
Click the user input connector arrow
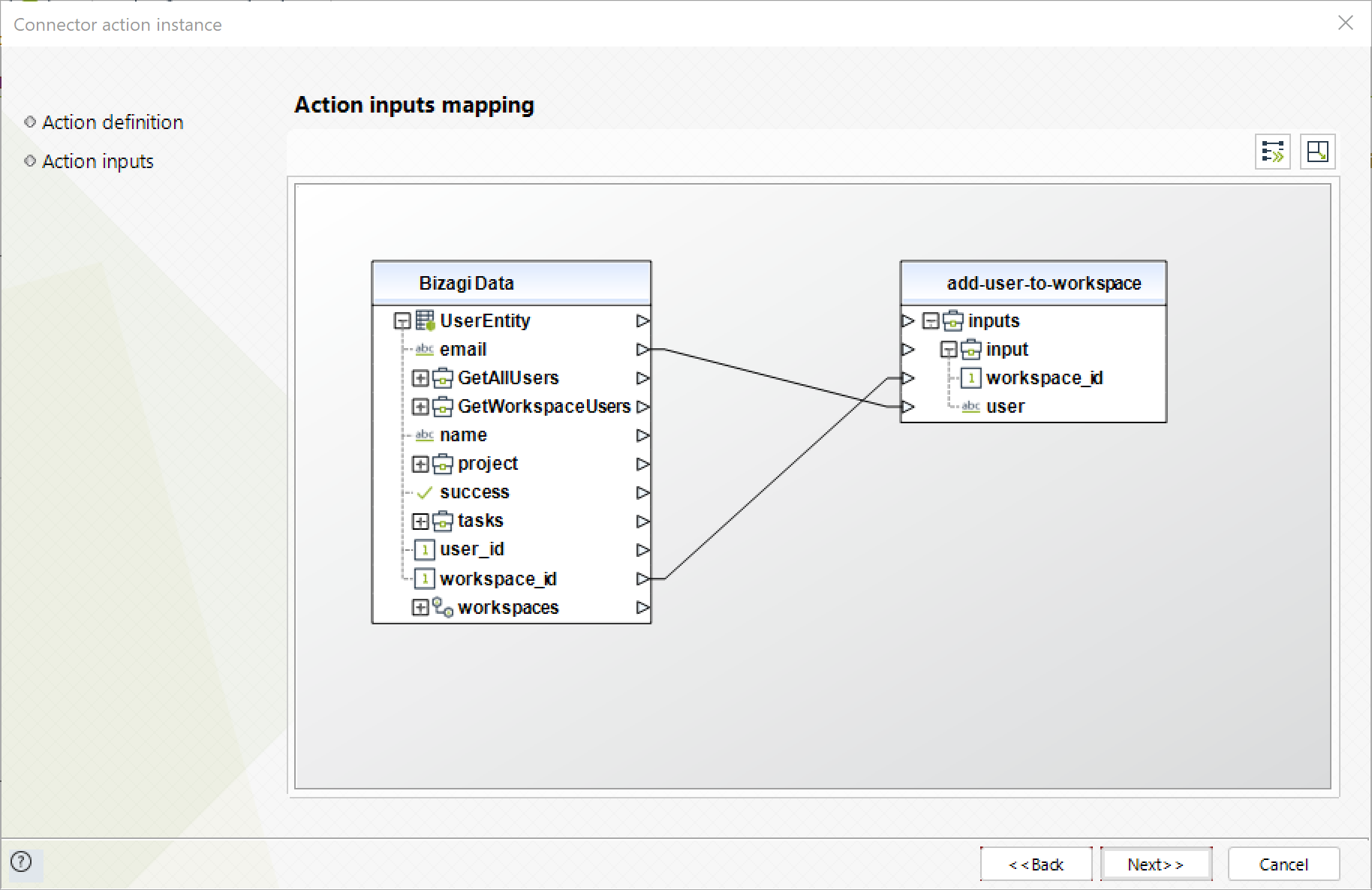click(908, 407)
